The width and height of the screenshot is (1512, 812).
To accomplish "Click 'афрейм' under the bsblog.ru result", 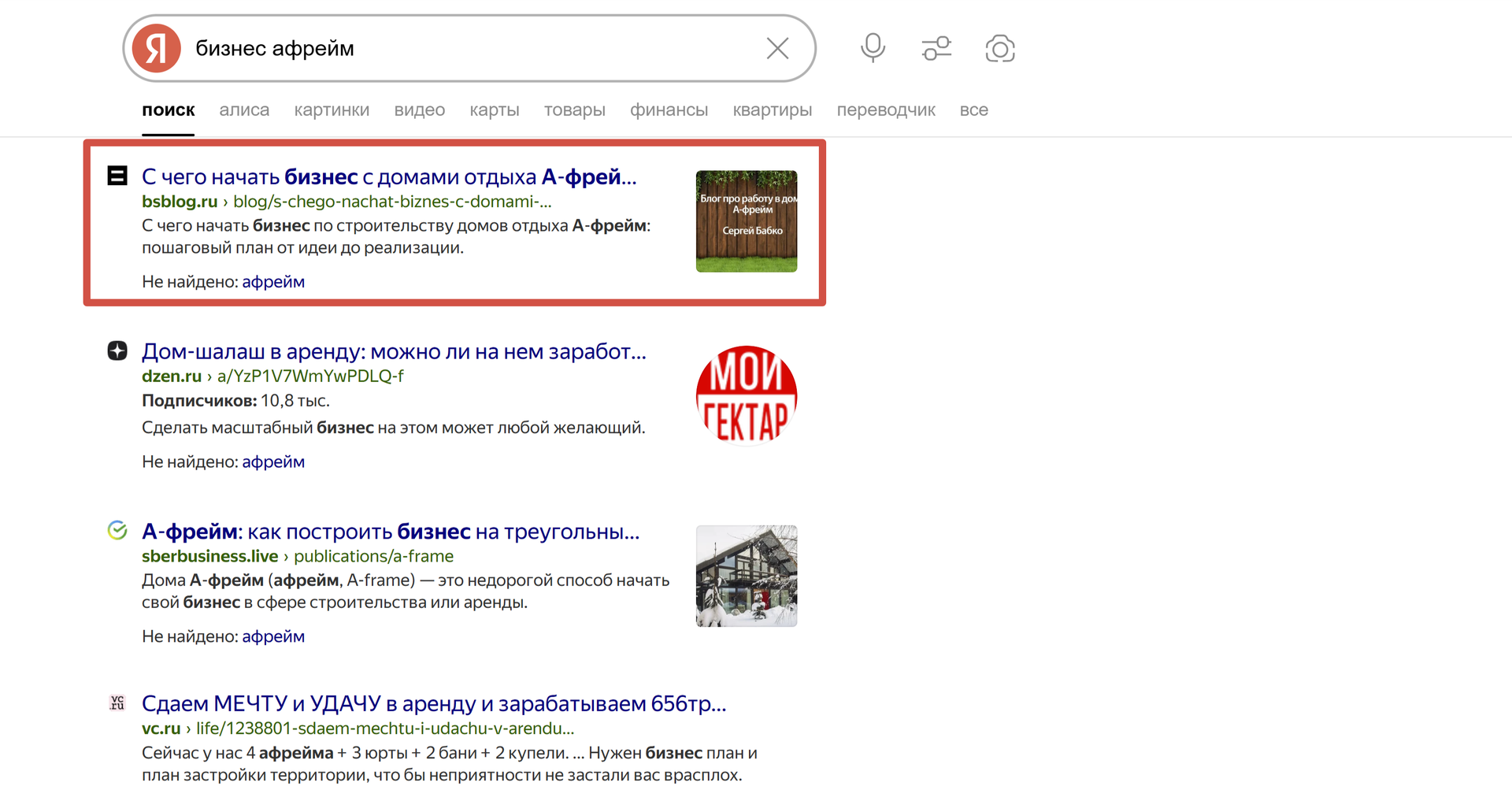I will pos(273,282).
